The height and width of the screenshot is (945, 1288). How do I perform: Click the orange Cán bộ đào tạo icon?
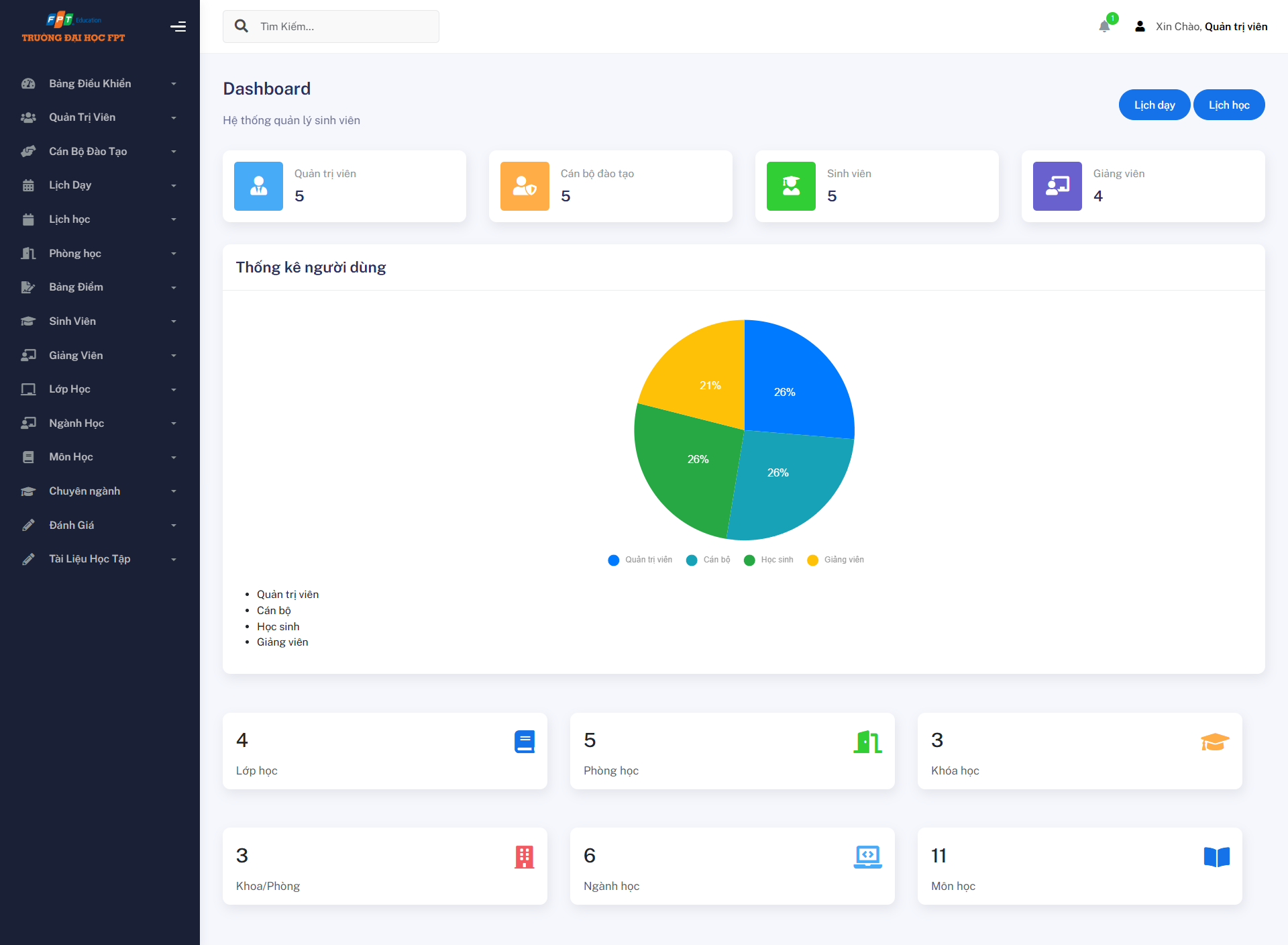525,186
